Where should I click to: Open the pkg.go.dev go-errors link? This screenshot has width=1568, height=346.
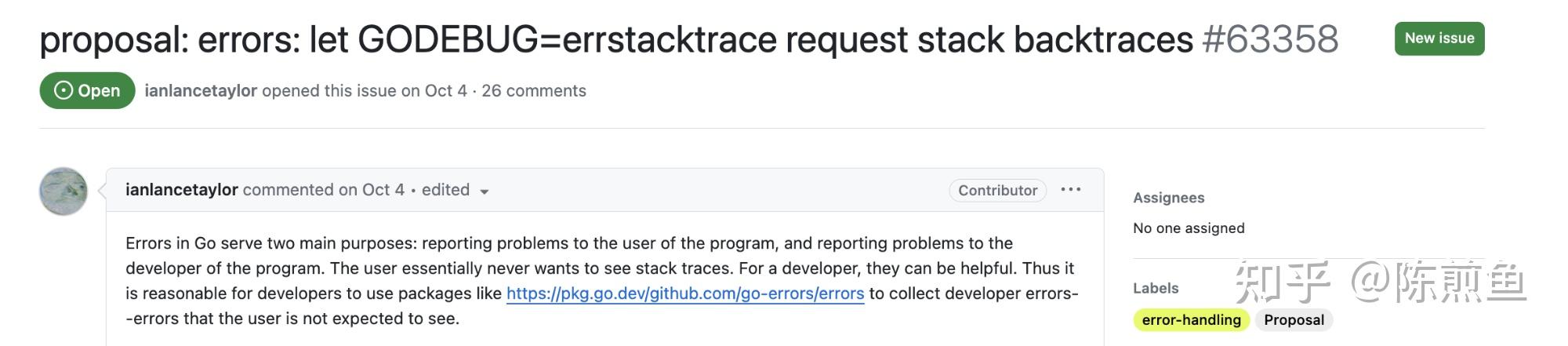tap(685, 293)
